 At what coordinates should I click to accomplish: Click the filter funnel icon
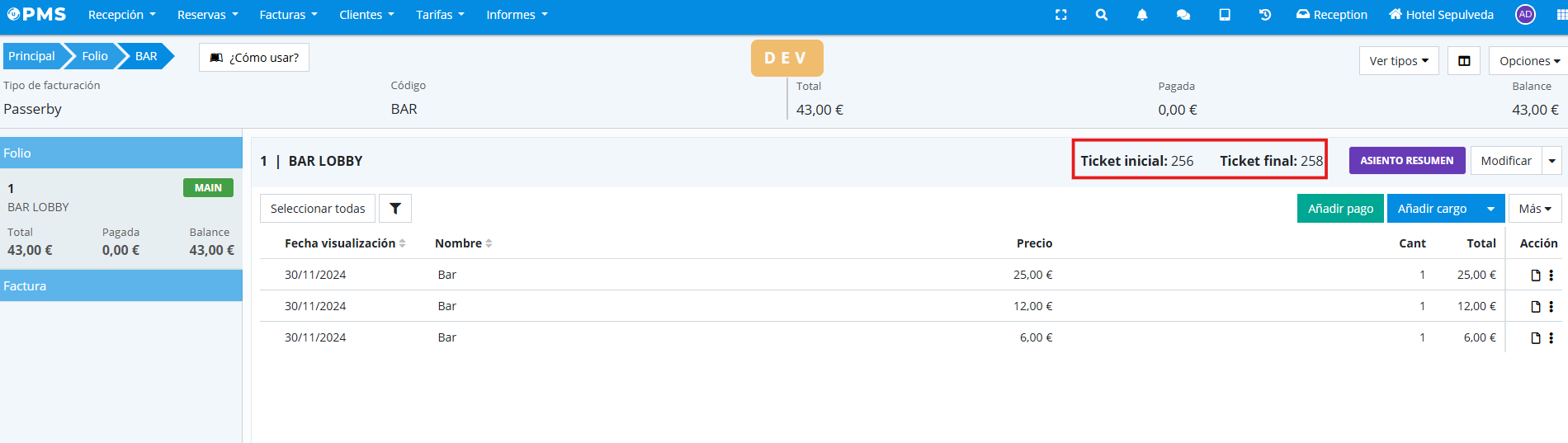pos(395,209)
